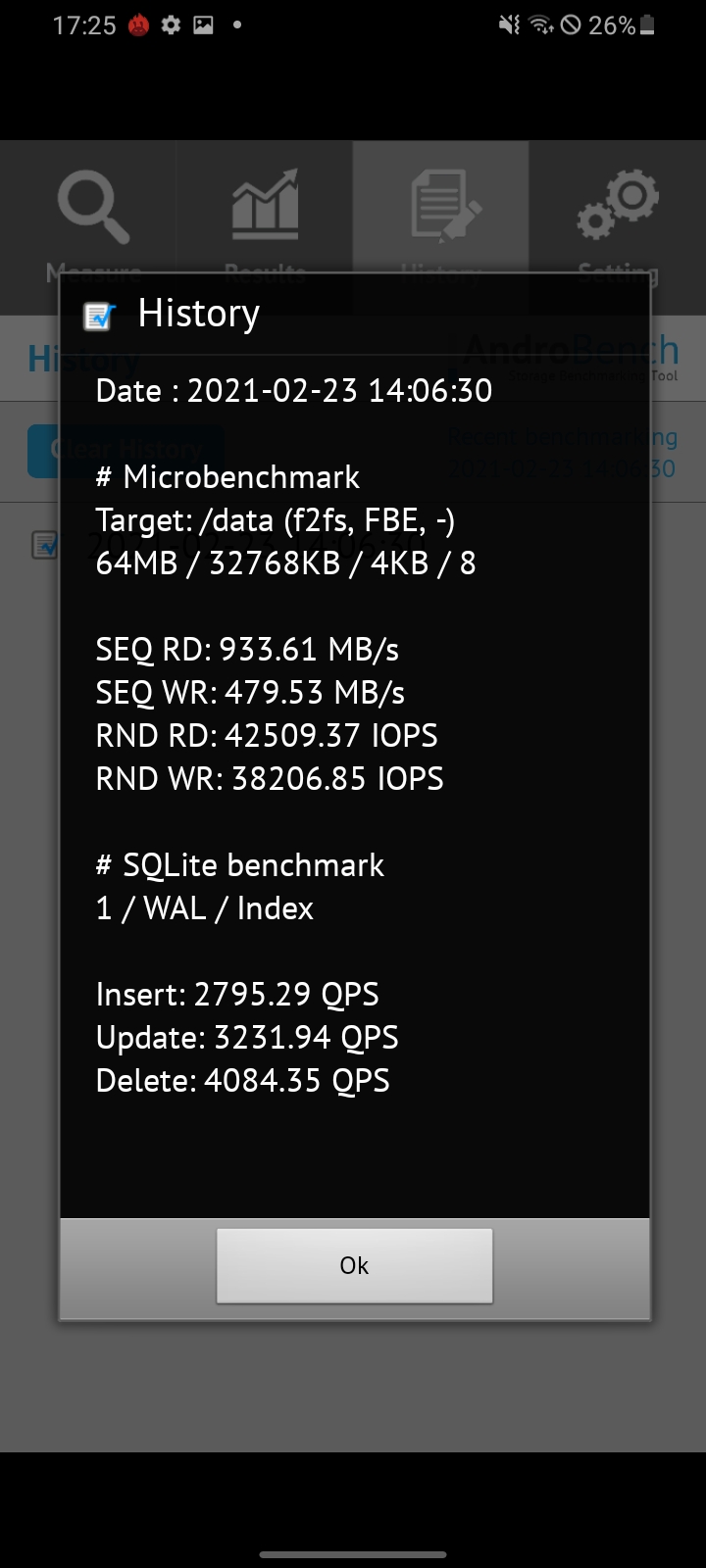Tap the Ok button in History dialog
This screenshot has height=1568, width=706.
354,1265
